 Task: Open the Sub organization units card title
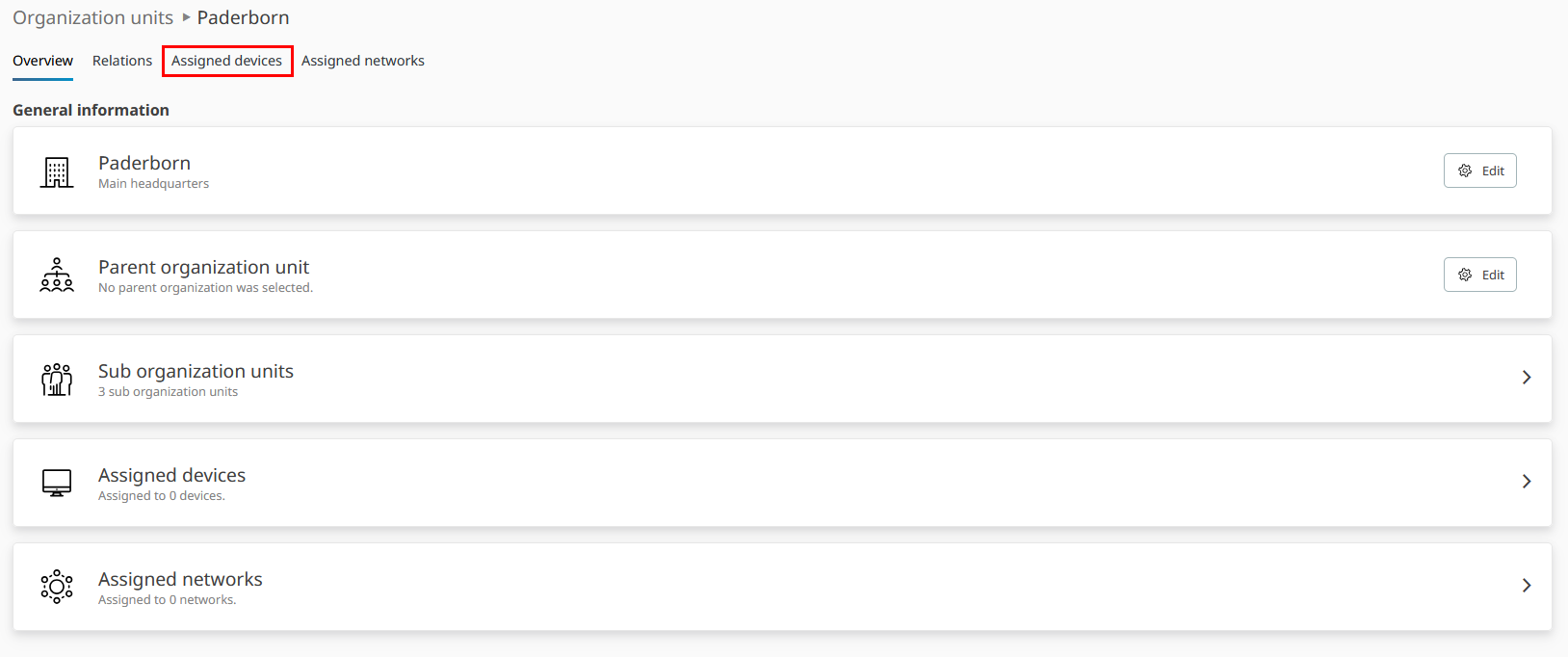pos(196,371)
